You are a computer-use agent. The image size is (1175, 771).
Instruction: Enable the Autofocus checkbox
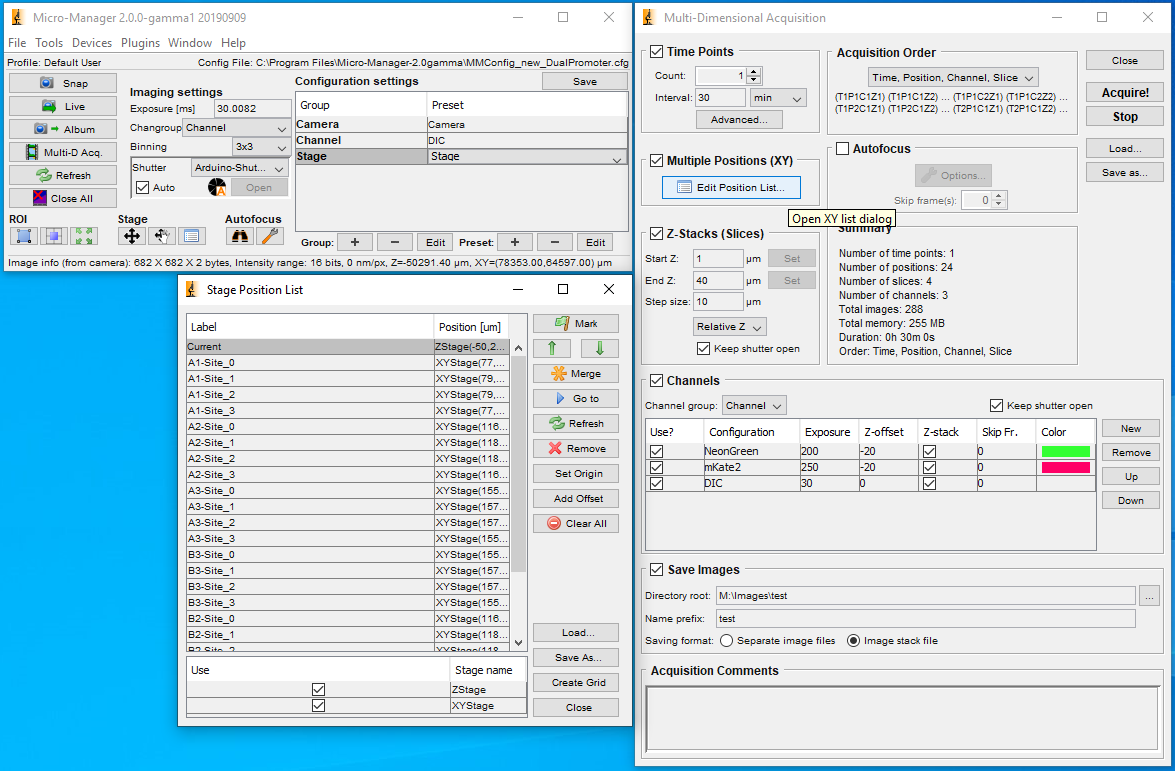(x=842, y=149)
